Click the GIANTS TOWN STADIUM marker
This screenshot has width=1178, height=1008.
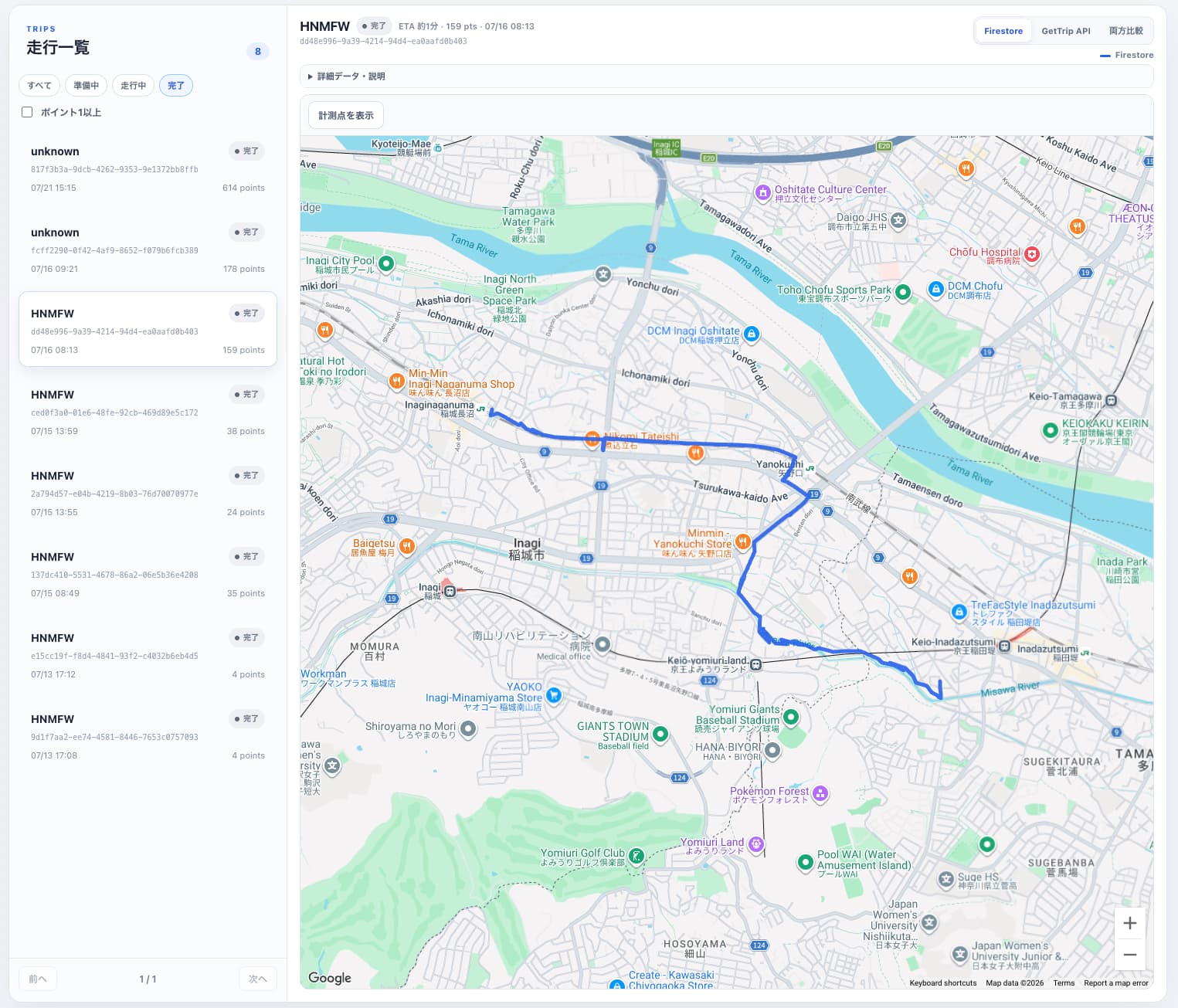click(660, 734)
